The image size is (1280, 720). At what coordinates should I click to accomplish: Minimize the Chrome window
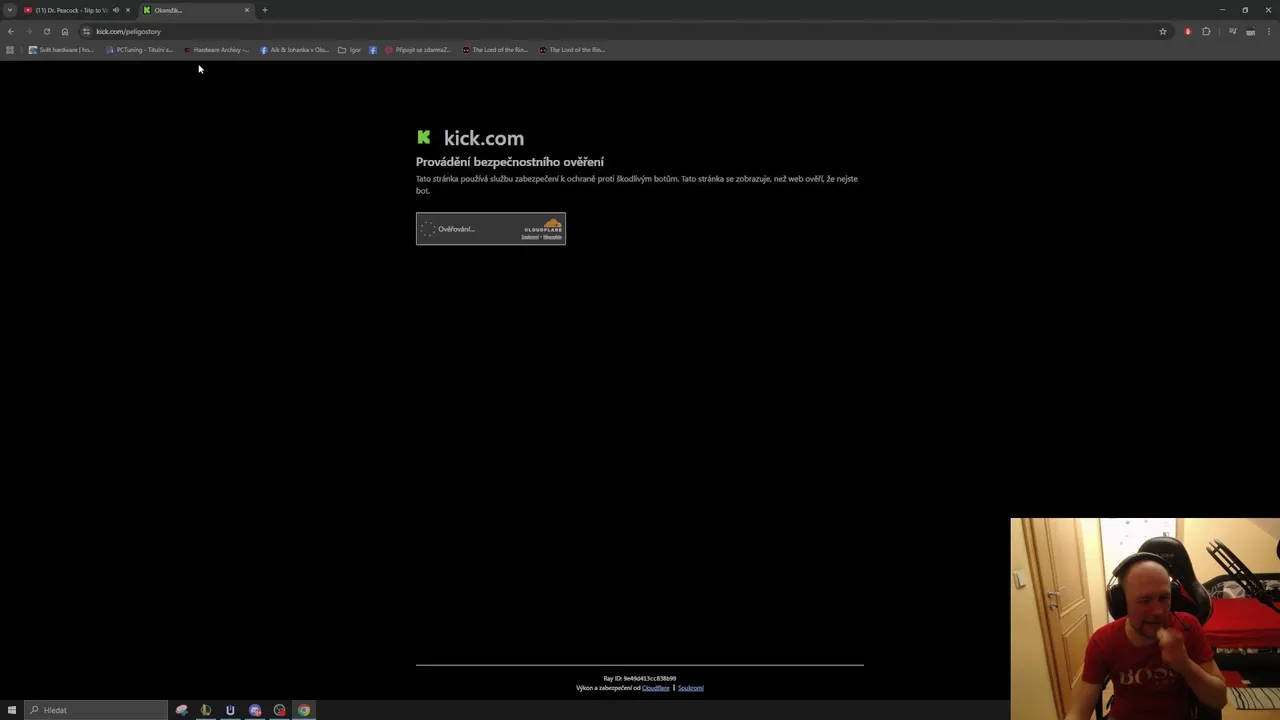pos(1222,10)
